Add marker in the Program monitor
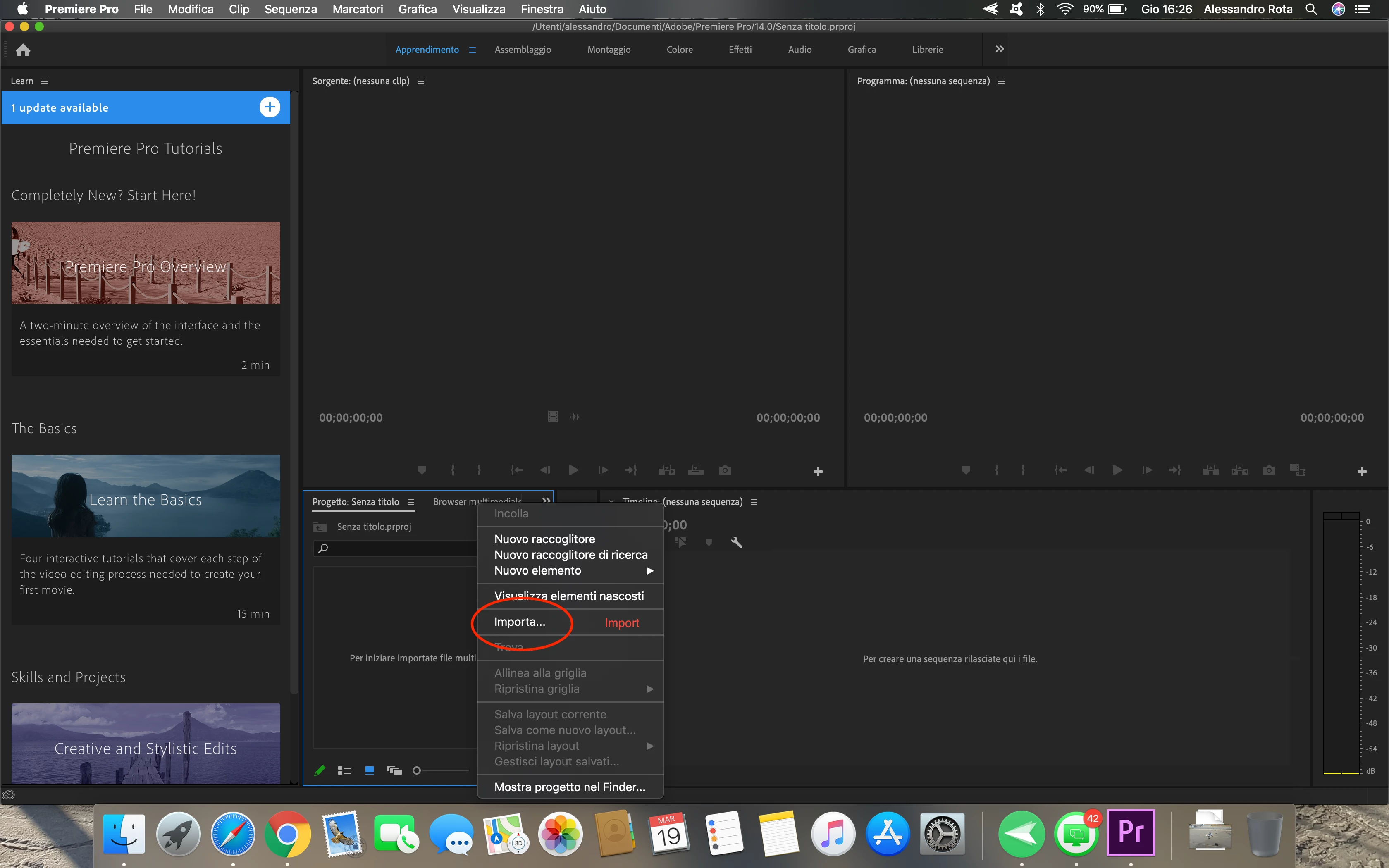 [x=966, y=470]
